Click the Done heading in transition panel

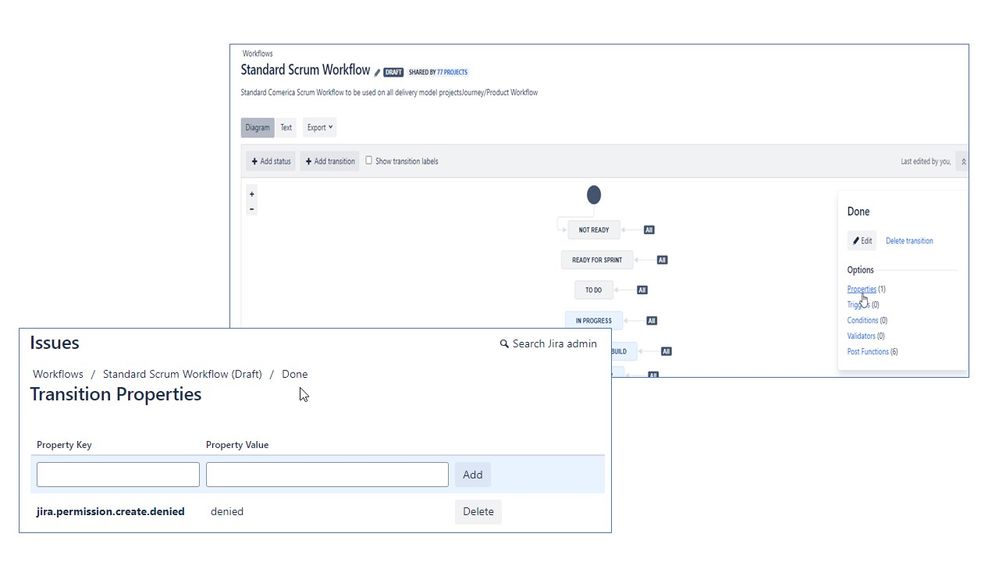[x=858, y=212]
